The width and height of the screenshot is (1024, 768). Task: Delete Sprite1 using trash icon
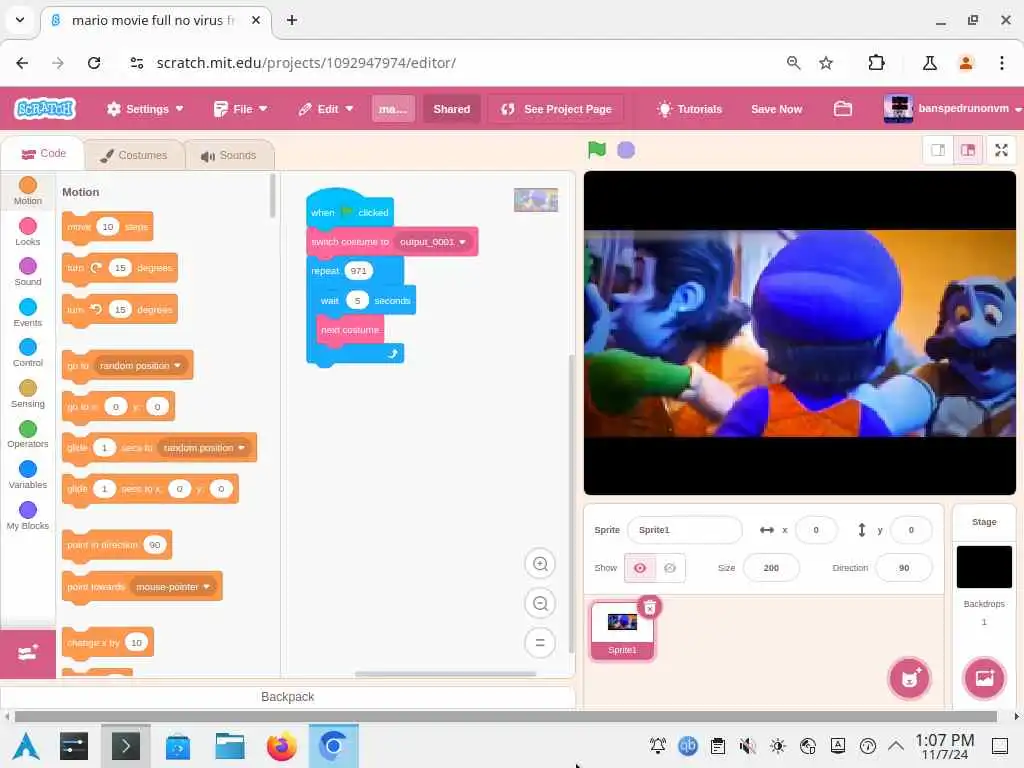tap(649, 608)
